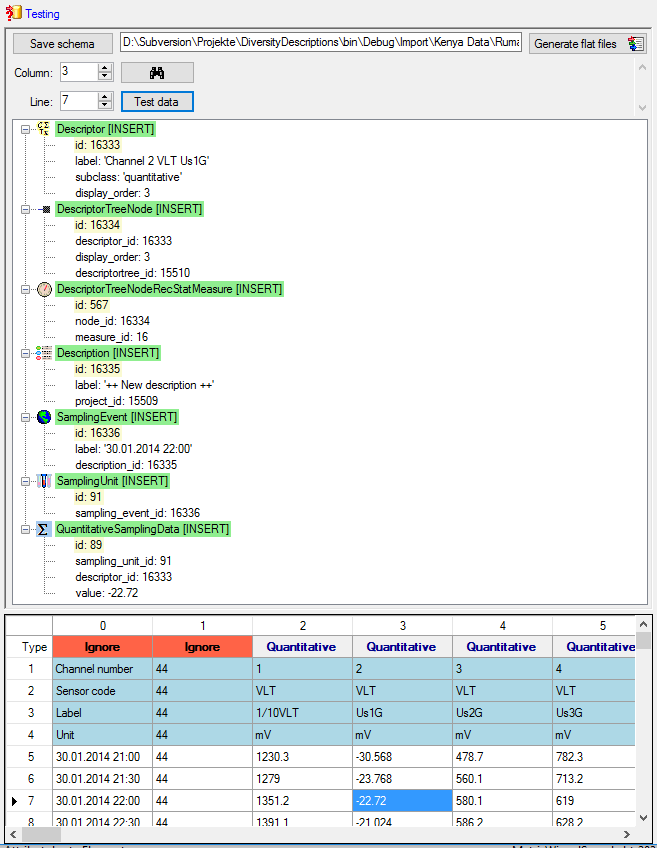Image resolution: width=657 pixels, height=848 pixels.
Task: Select the DescriptorTreeNode [INSERT] tree label
Action: (x=129, y=209)
